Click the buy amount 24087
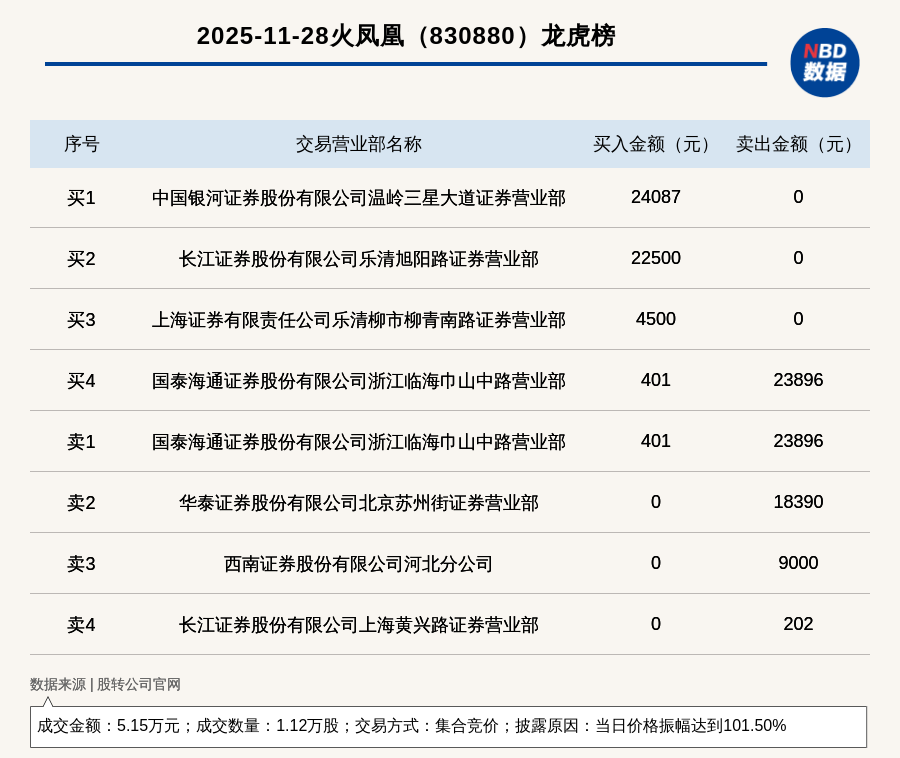Image resolution: width=900 pixels, height=758 pixels. tap(655, 197)
